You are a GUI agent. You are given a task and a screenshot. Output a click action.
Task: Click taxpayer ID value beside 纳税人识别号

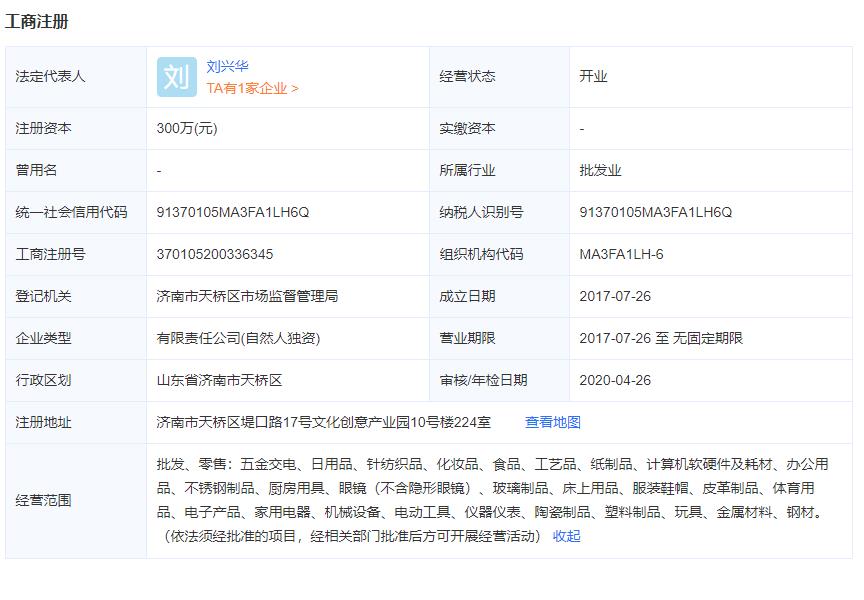(656, 212)
